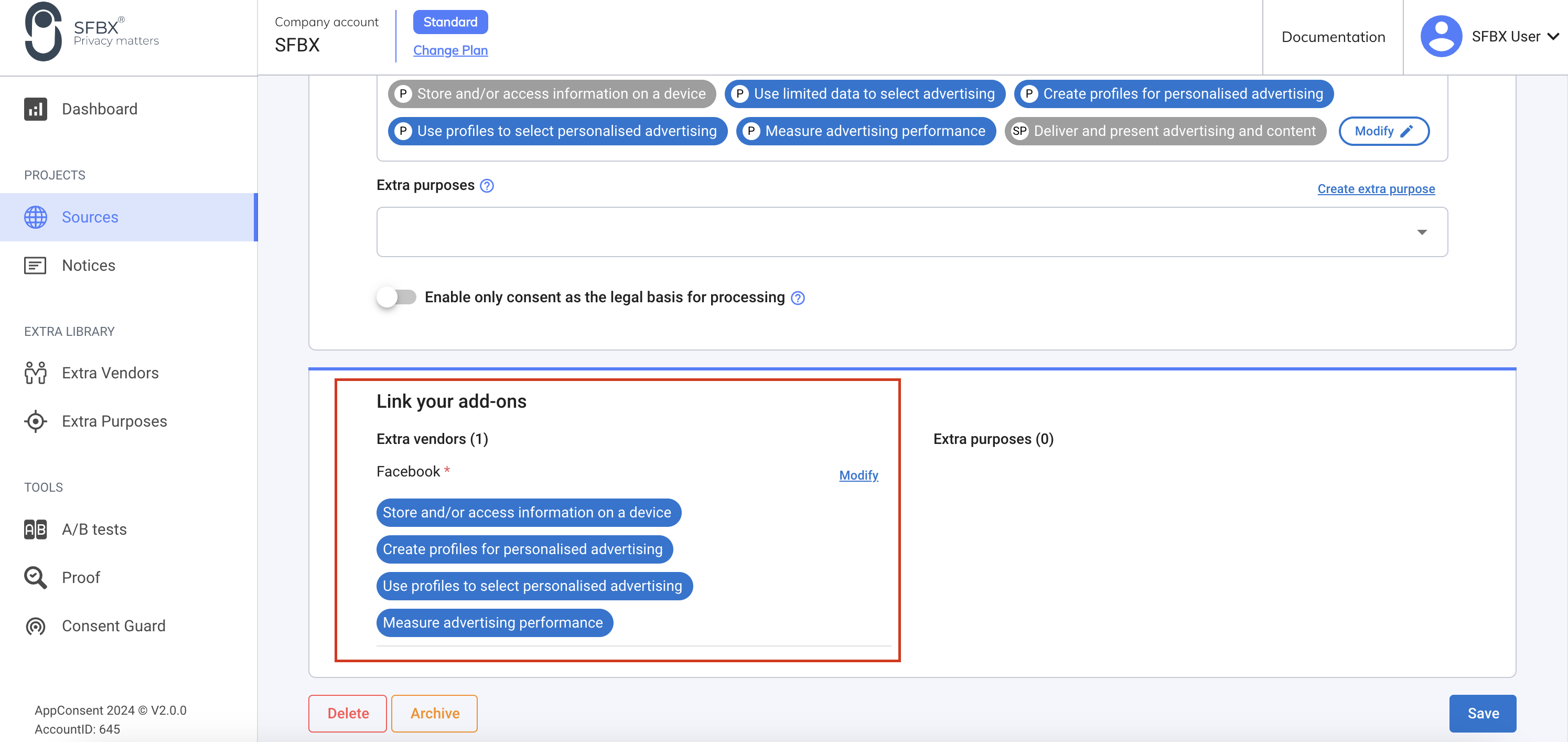This screenshot has width=1568, height=742.
Task: Open the Extra purposes help tooltip
Action: tap(486, 186)
